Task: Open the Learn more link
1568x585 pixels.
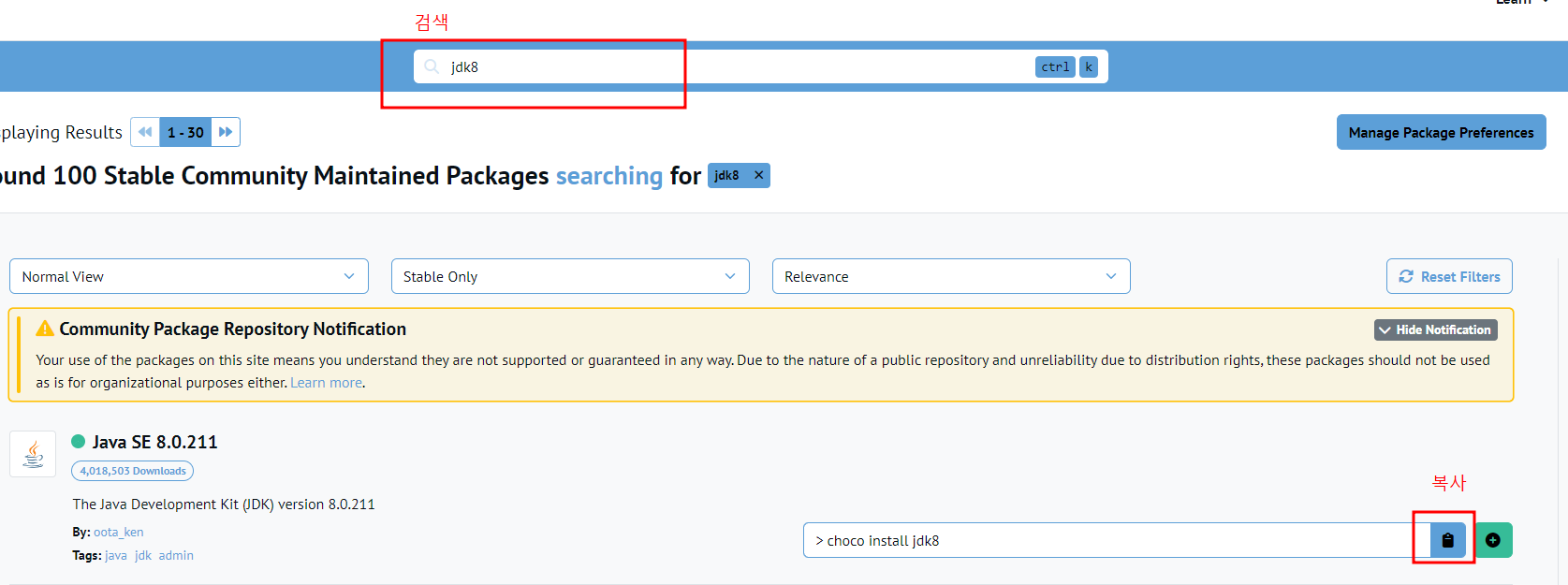Action: coord(326,382)
